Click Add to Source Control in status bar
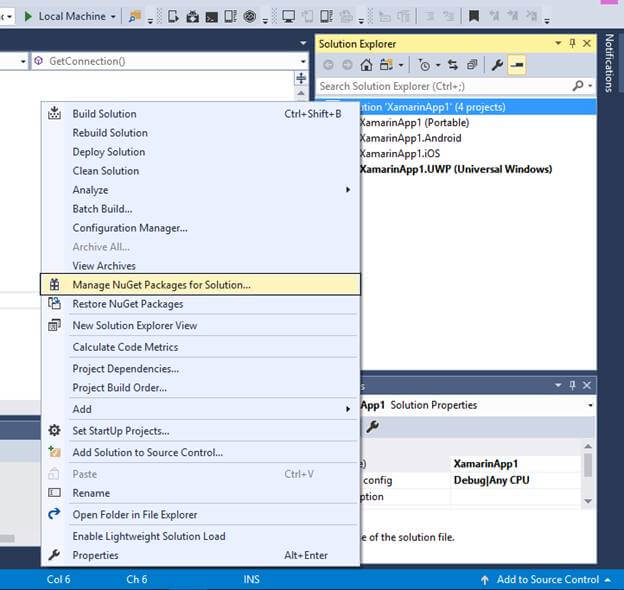624x590 pixels. (x=546, y=580)
